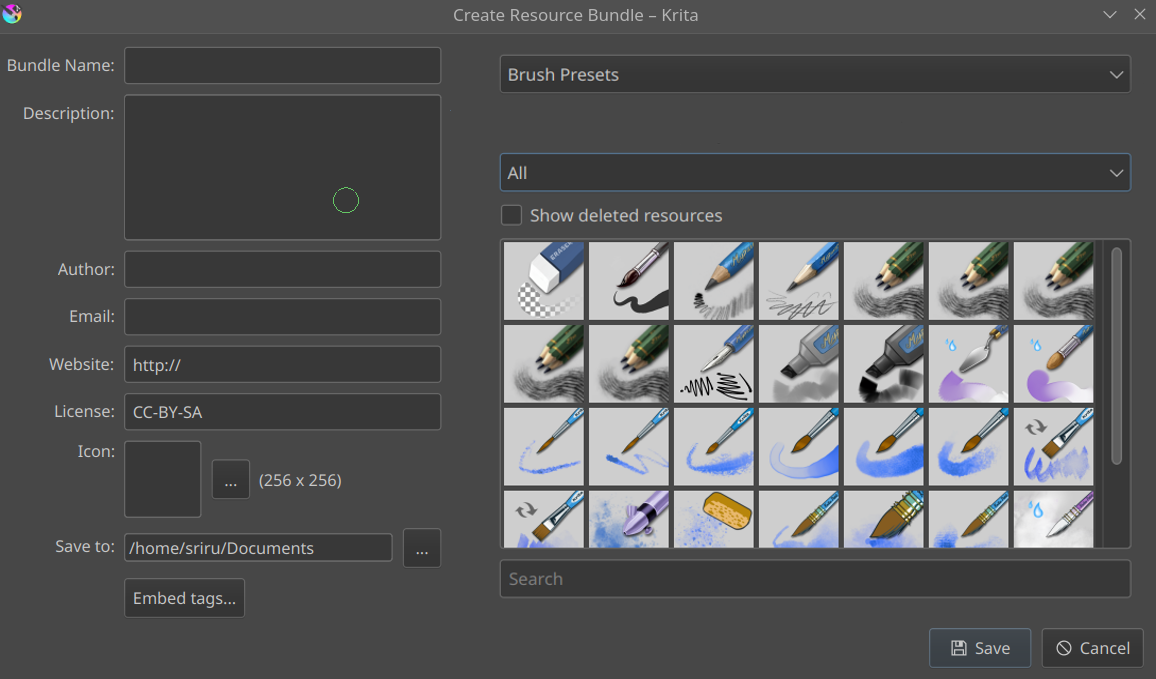Screen dimensions: 1156x679
Task: Browse for the Save to folder
Action: tap(421, 548)
